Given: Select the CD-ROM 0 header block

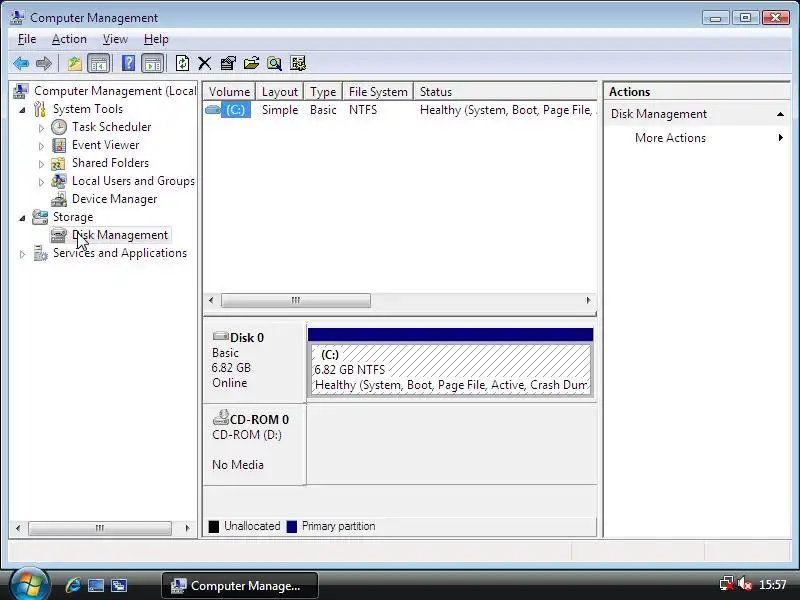Looking at the screenshot, I should coord(255,443).
